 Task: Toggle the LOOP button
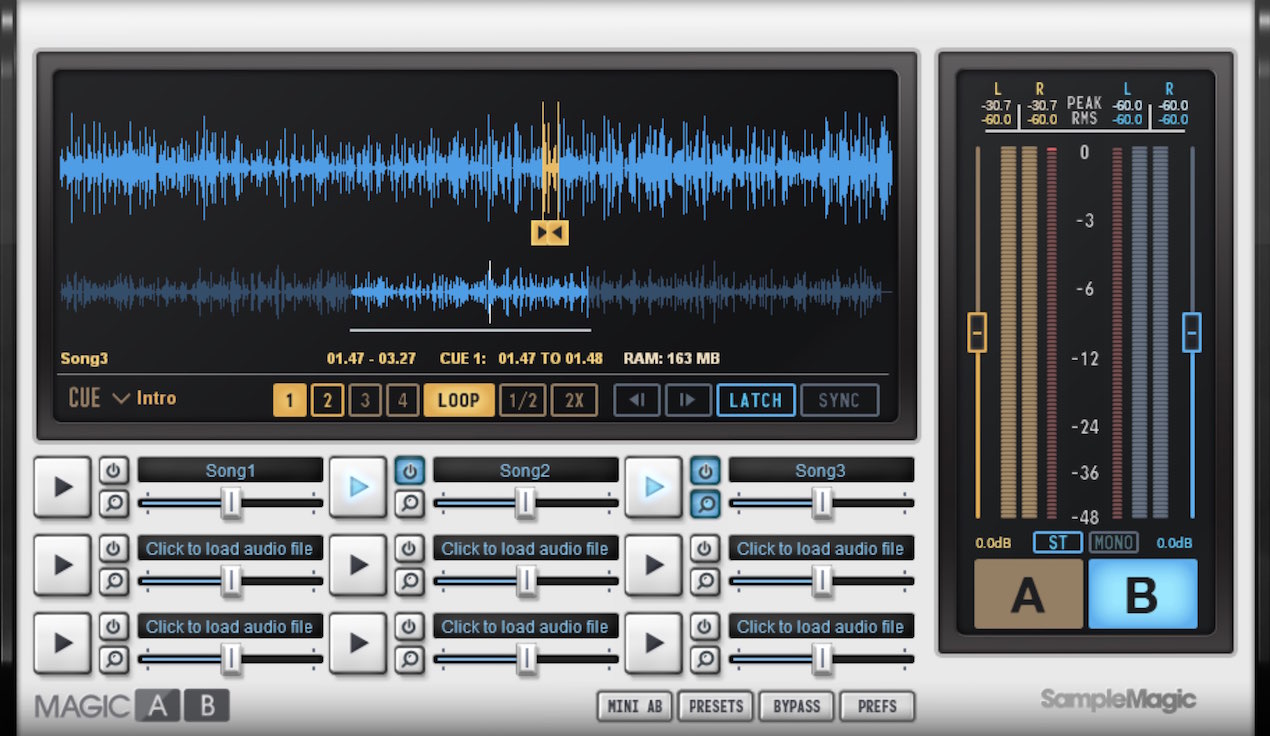coord(459,400)
